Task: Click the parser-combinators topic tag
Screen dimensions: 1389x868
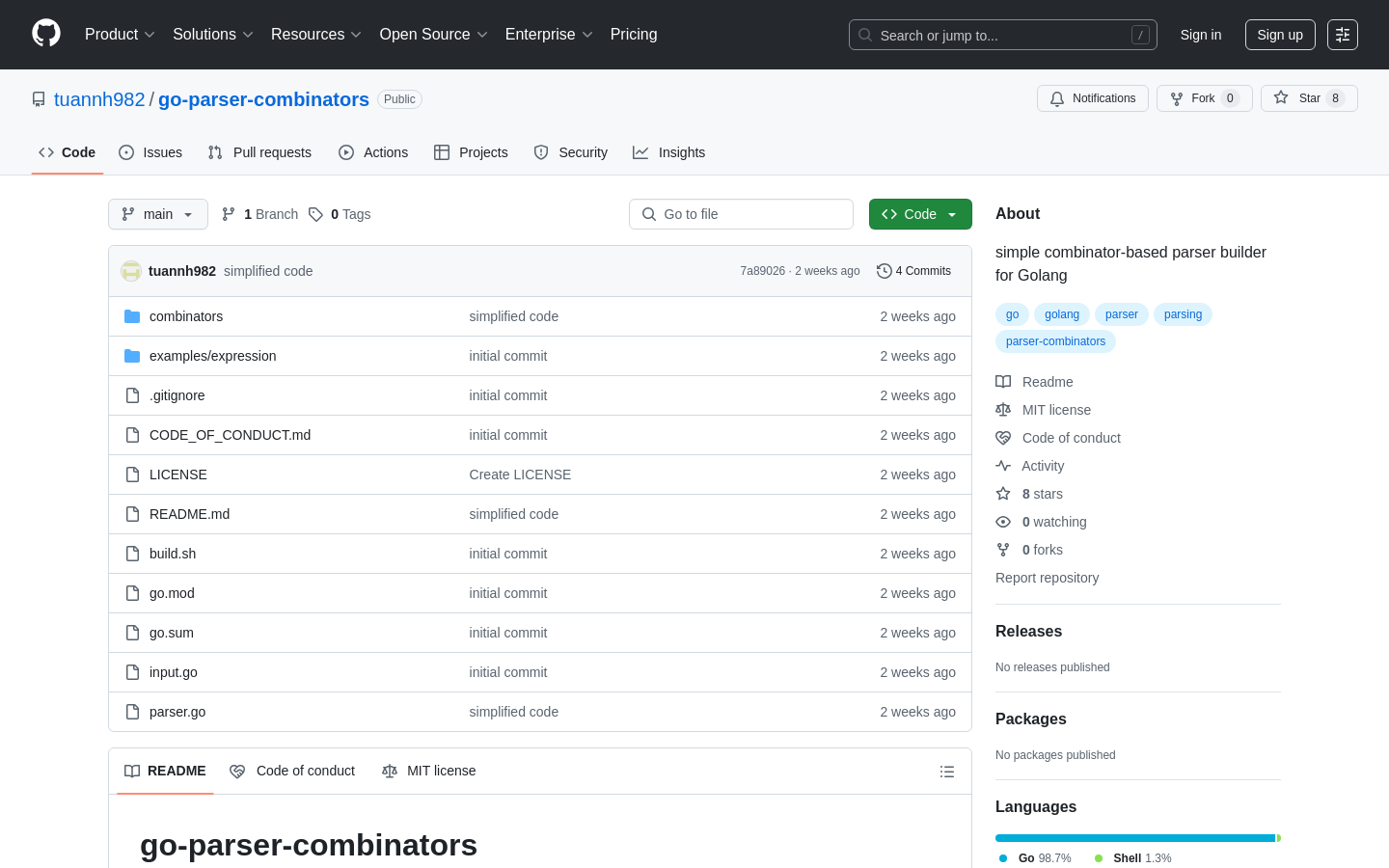Action: (x=1055, y=341)
